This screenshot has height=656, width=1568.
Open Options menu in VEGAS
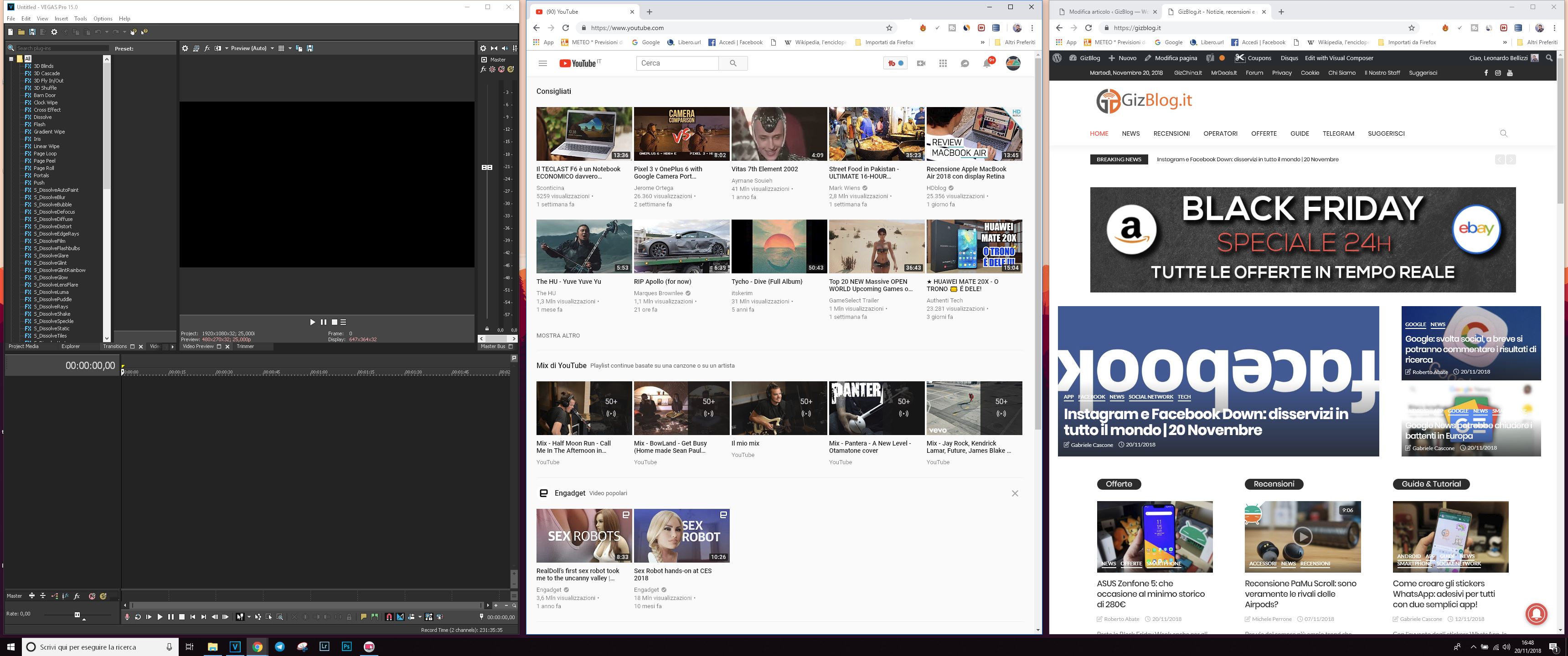click(102, 19)
